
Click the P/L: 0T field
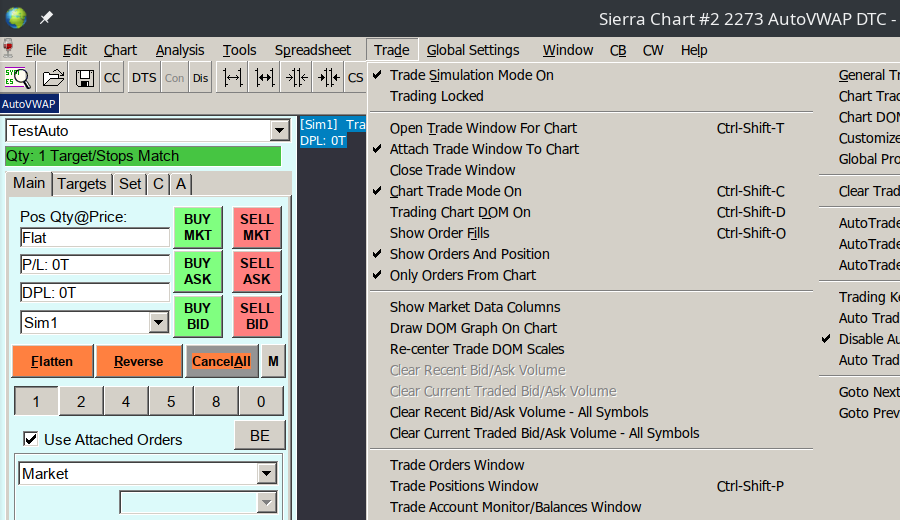[x=95, y=265]
